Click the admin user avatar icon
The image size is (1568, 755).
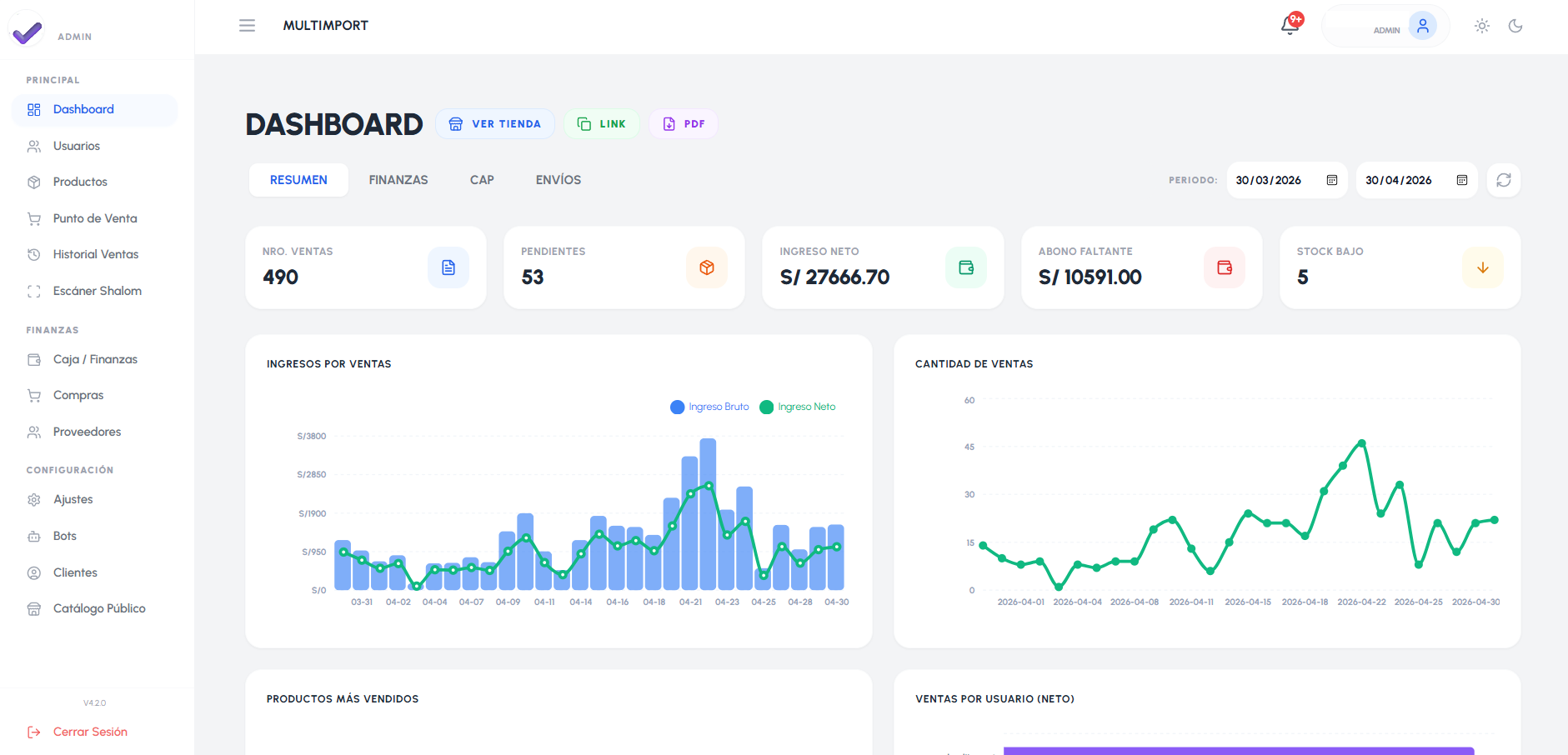[x=1423, y=26]
